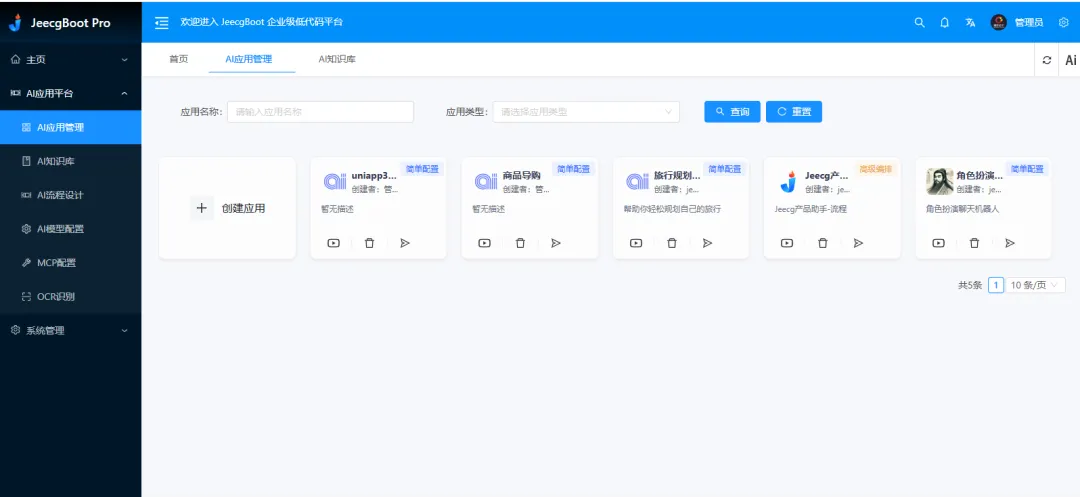Delete the 商品导购 app
This screenshot has width=1080, height=497.
520,243
